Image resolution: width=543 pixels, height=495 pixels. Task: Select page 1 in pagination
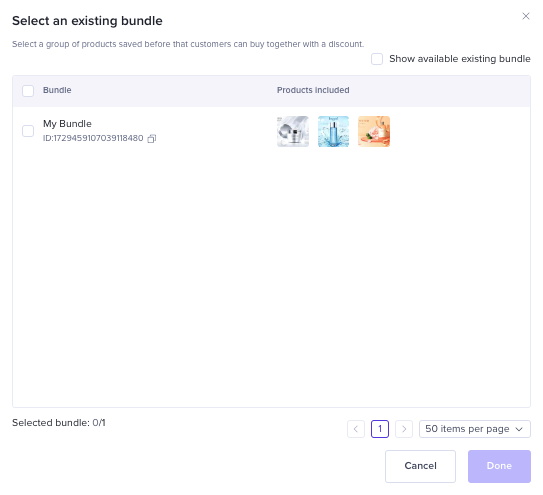pyautogui.click(x=380, y=429)
